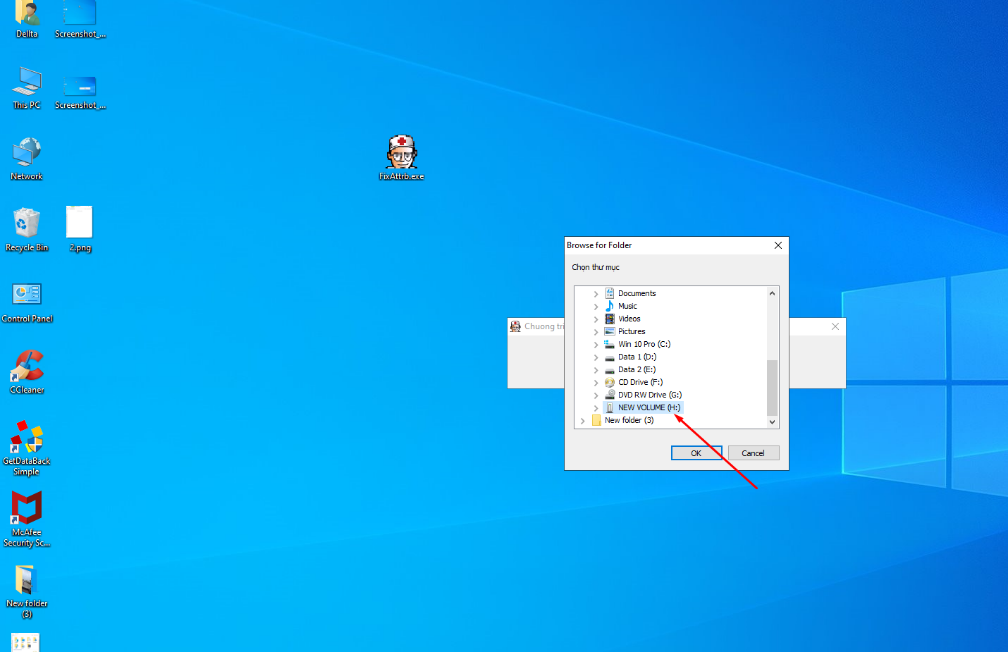Close the Browse for Folder dialog
Image resolution: width=1008 pixels, height=652 pixels.
point(778,245)
